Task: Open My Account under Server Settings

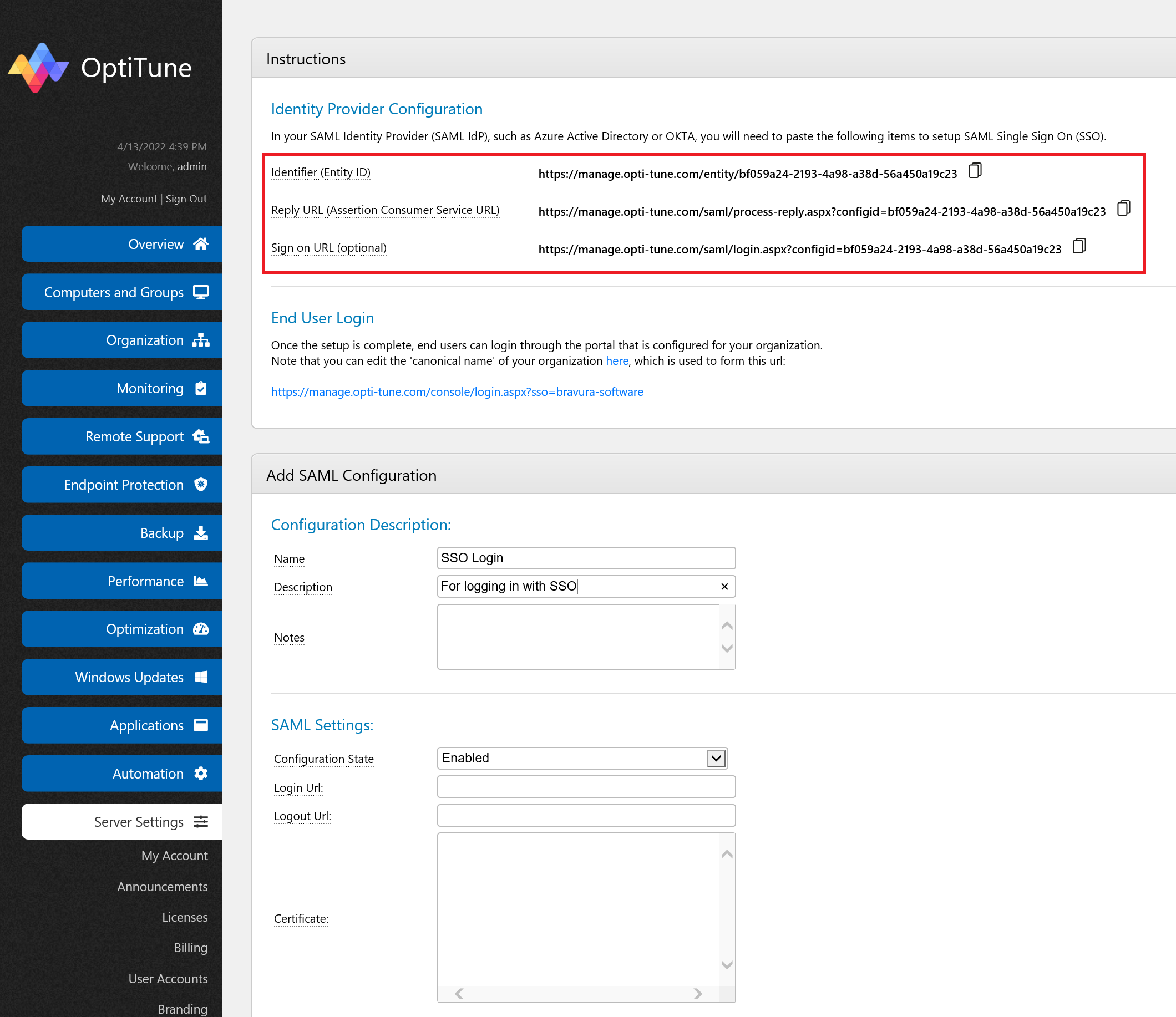Action: pos(174,856)
